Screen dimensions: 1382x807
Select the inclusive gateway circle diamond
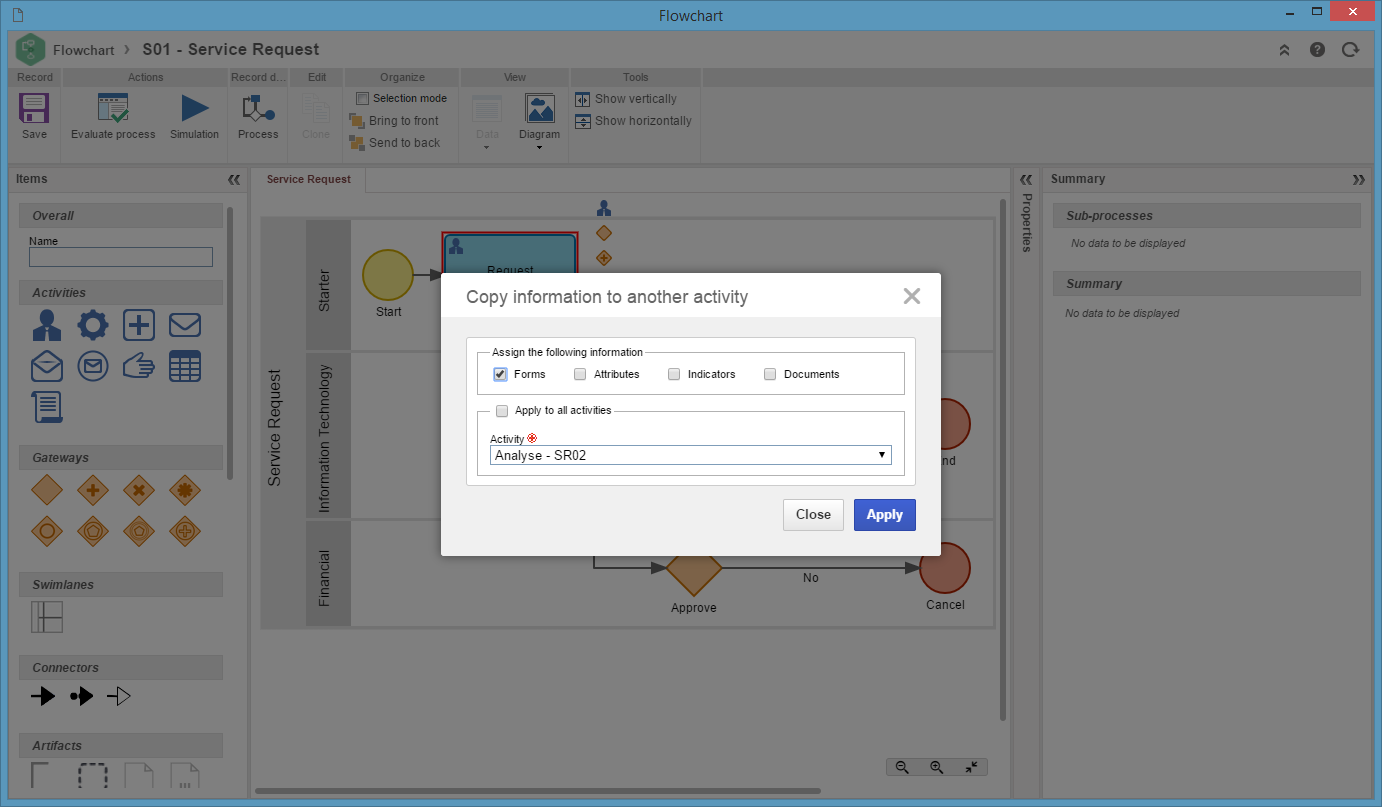(x=47, y=530)
